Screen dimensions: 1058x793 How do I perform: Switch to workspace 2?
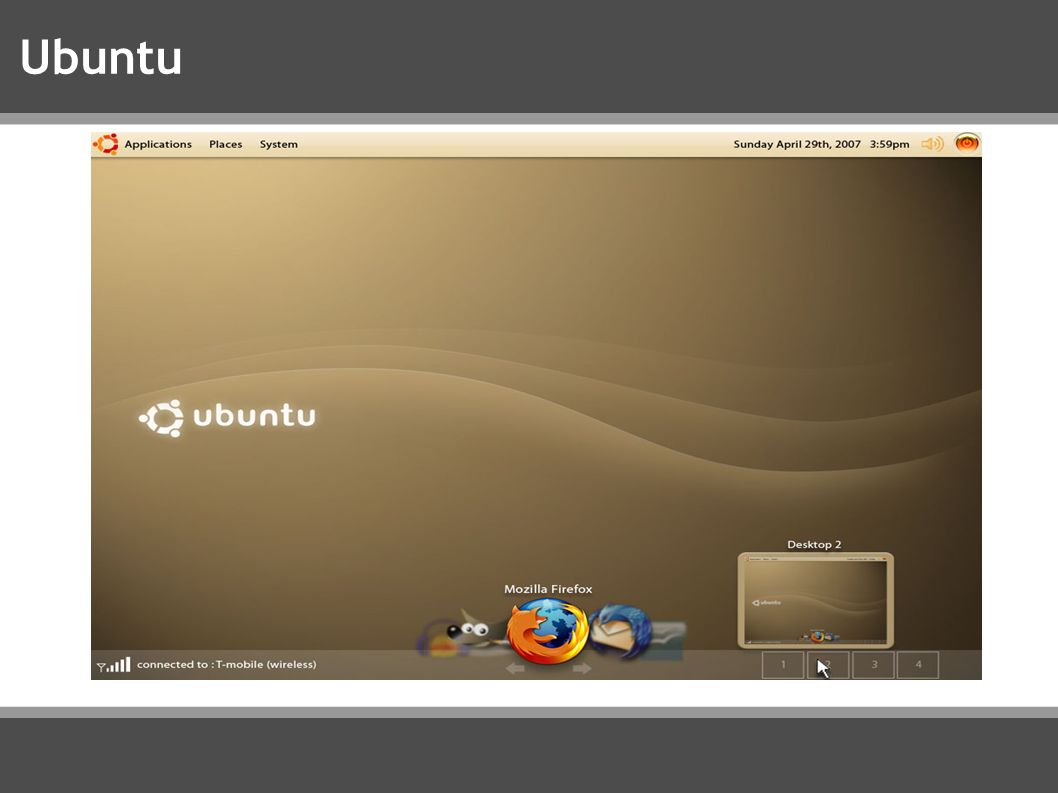828,665
